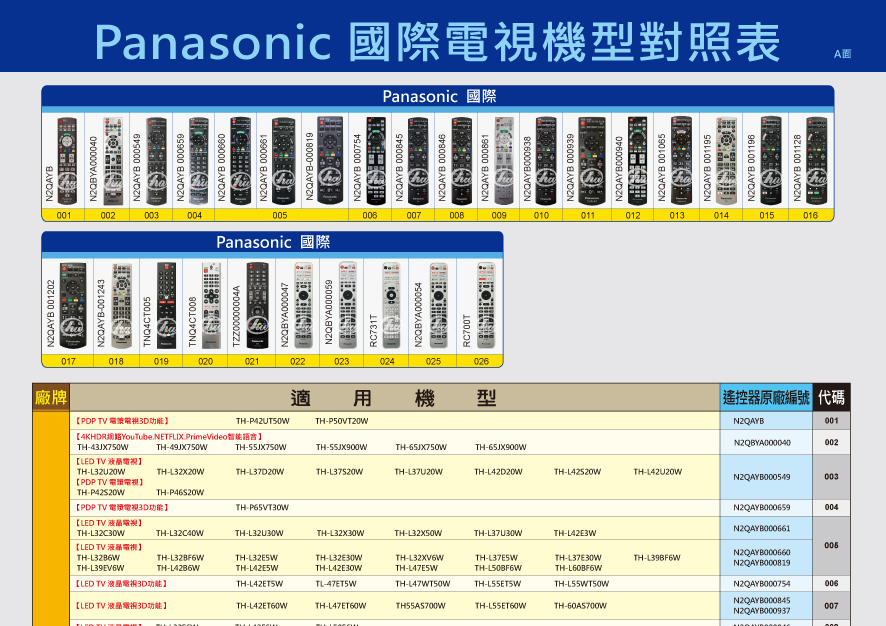Image resolution: width=886 pixels, height=626 pixels.
Task: Click the "A面" label in the title banner
Action: point(842,54)
